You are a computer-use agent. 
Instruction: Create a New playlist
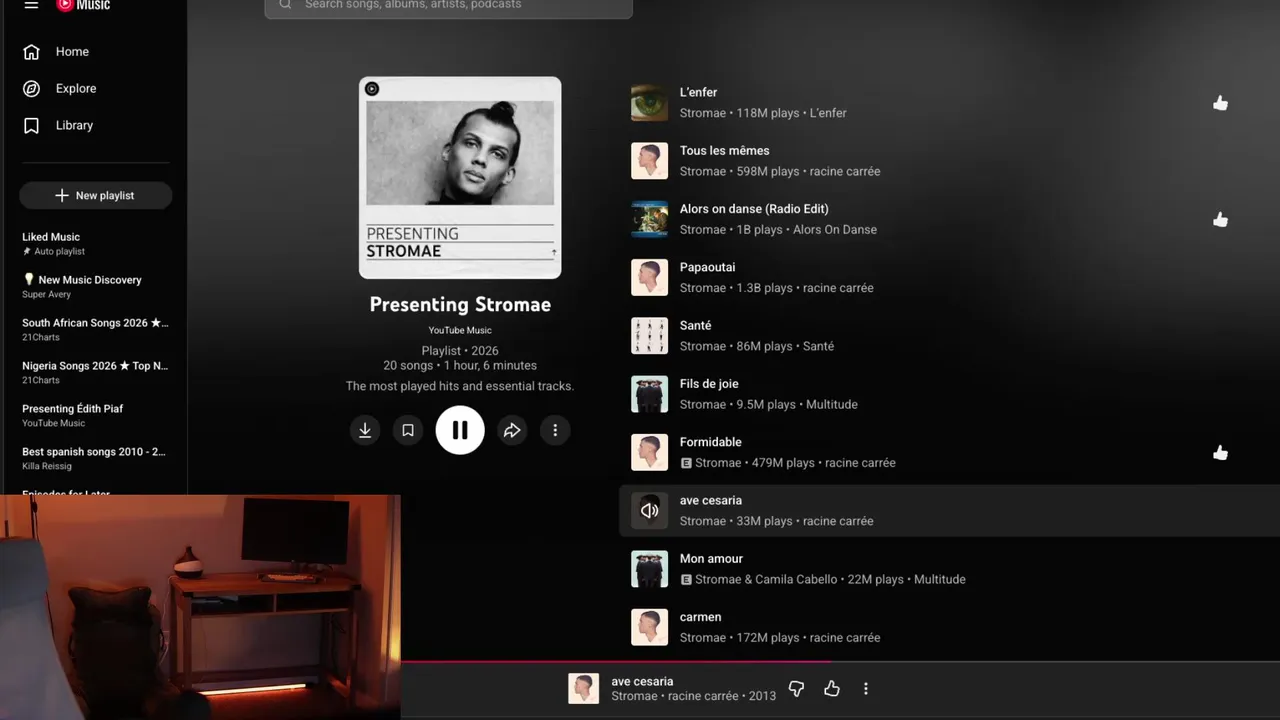pyautogui.click(x=95, y=196)
